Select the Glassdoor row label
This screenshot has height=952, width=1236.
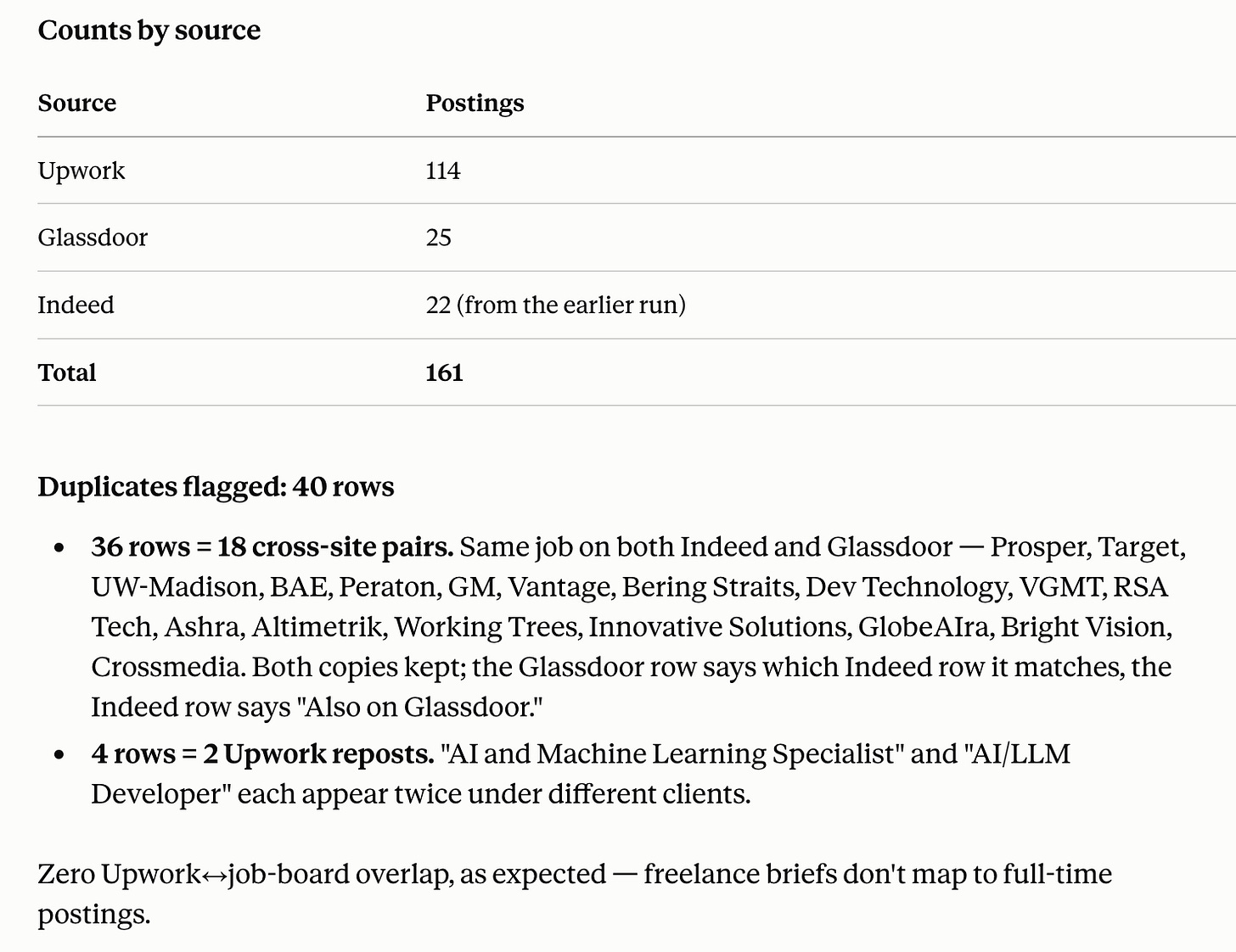tap(93, 238)
